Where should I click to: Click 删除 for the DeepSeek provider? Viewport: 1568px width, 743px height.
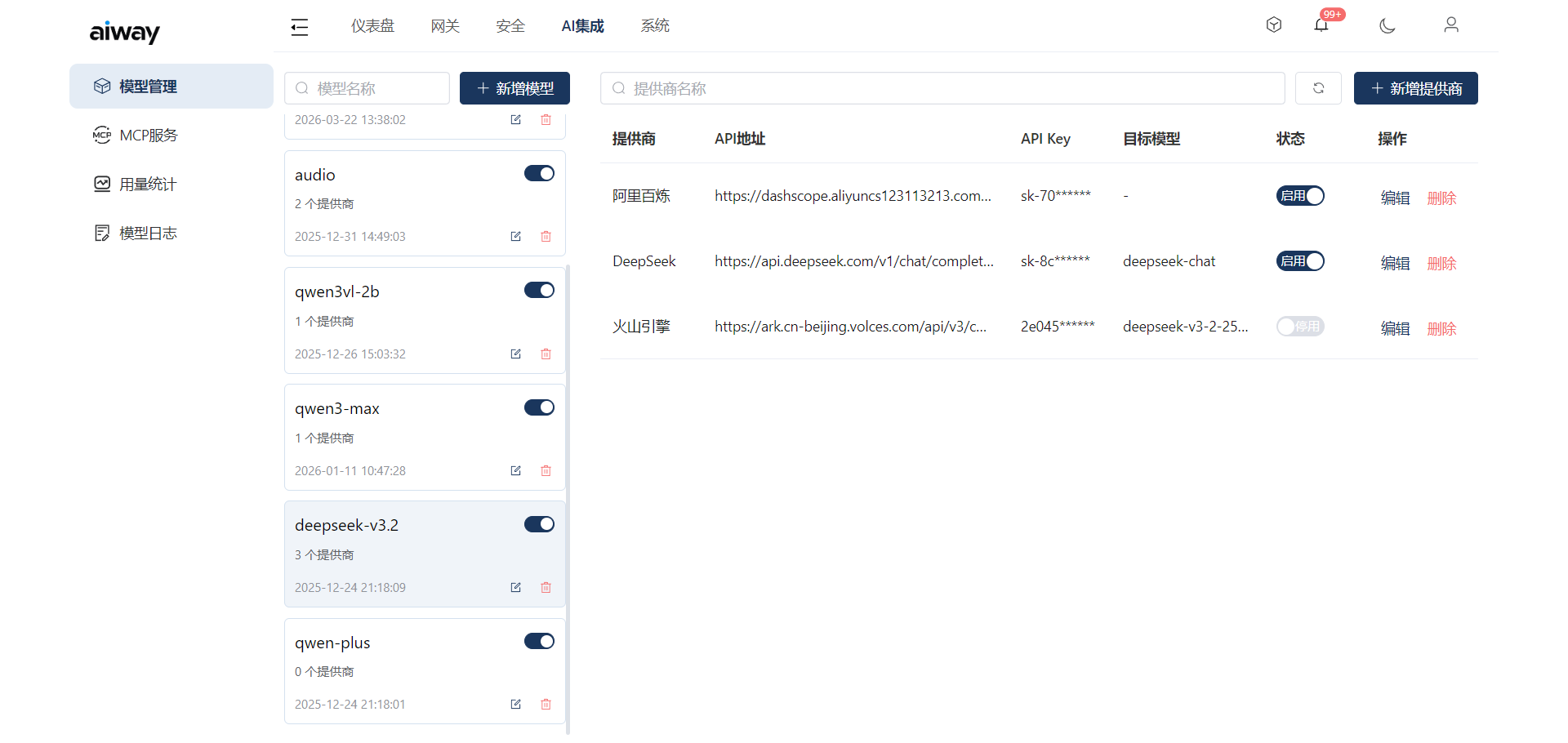click(x=1441, y=263)
